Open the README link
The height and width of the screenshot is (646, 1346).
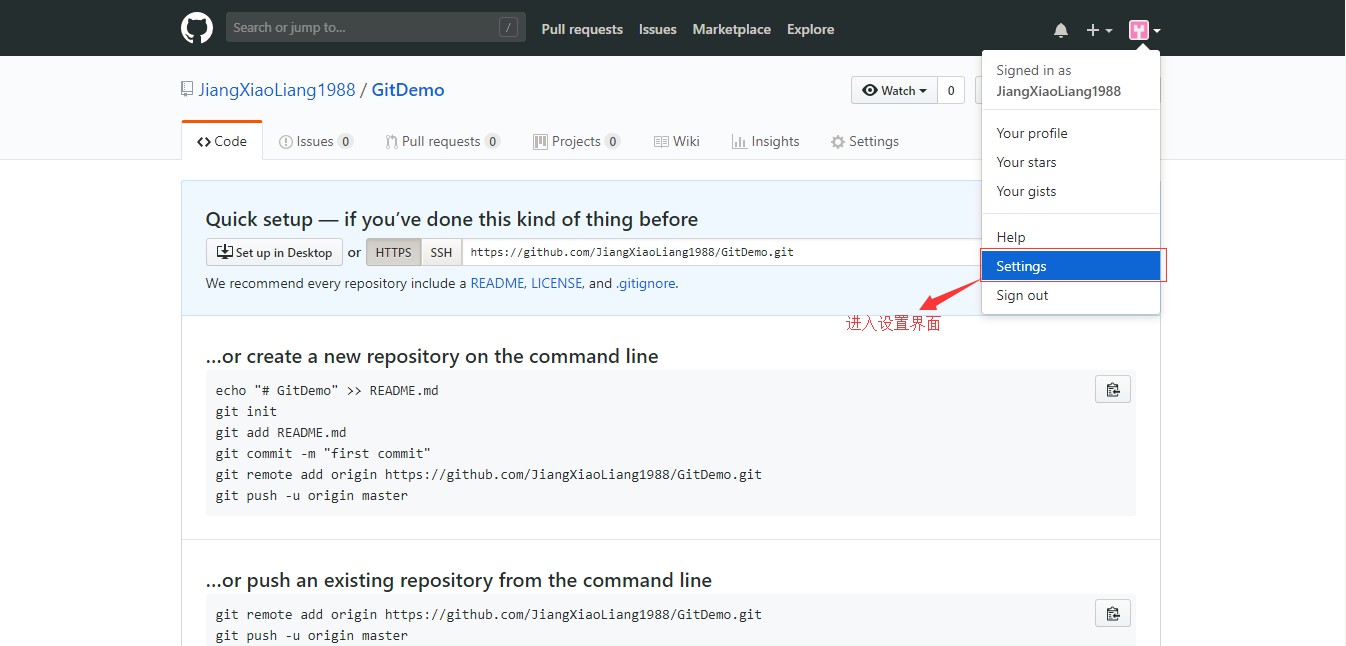pos(497,283)
